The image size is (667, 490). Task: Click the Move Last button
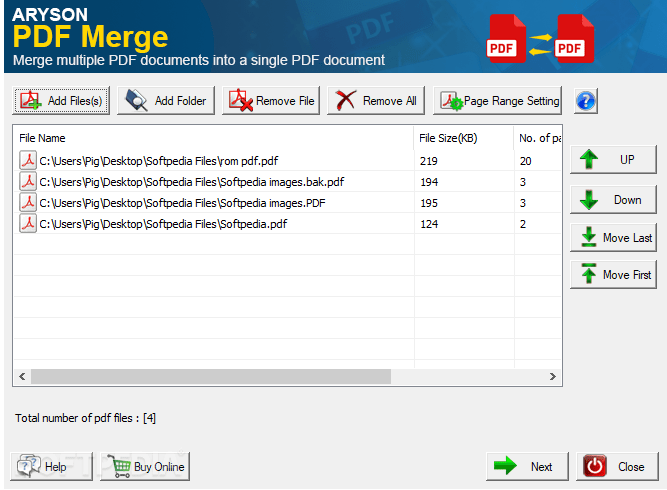613,237
